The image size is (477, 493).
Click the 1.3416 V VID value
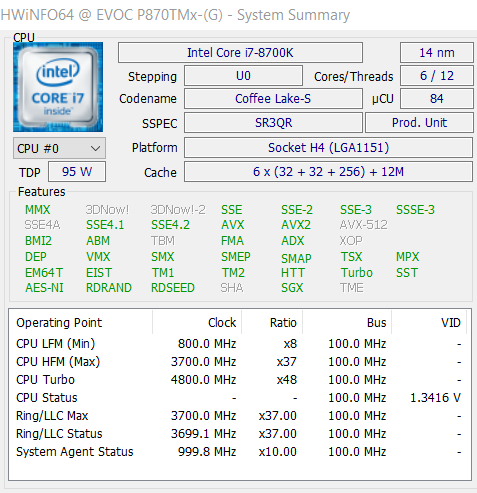coord(435,398)
